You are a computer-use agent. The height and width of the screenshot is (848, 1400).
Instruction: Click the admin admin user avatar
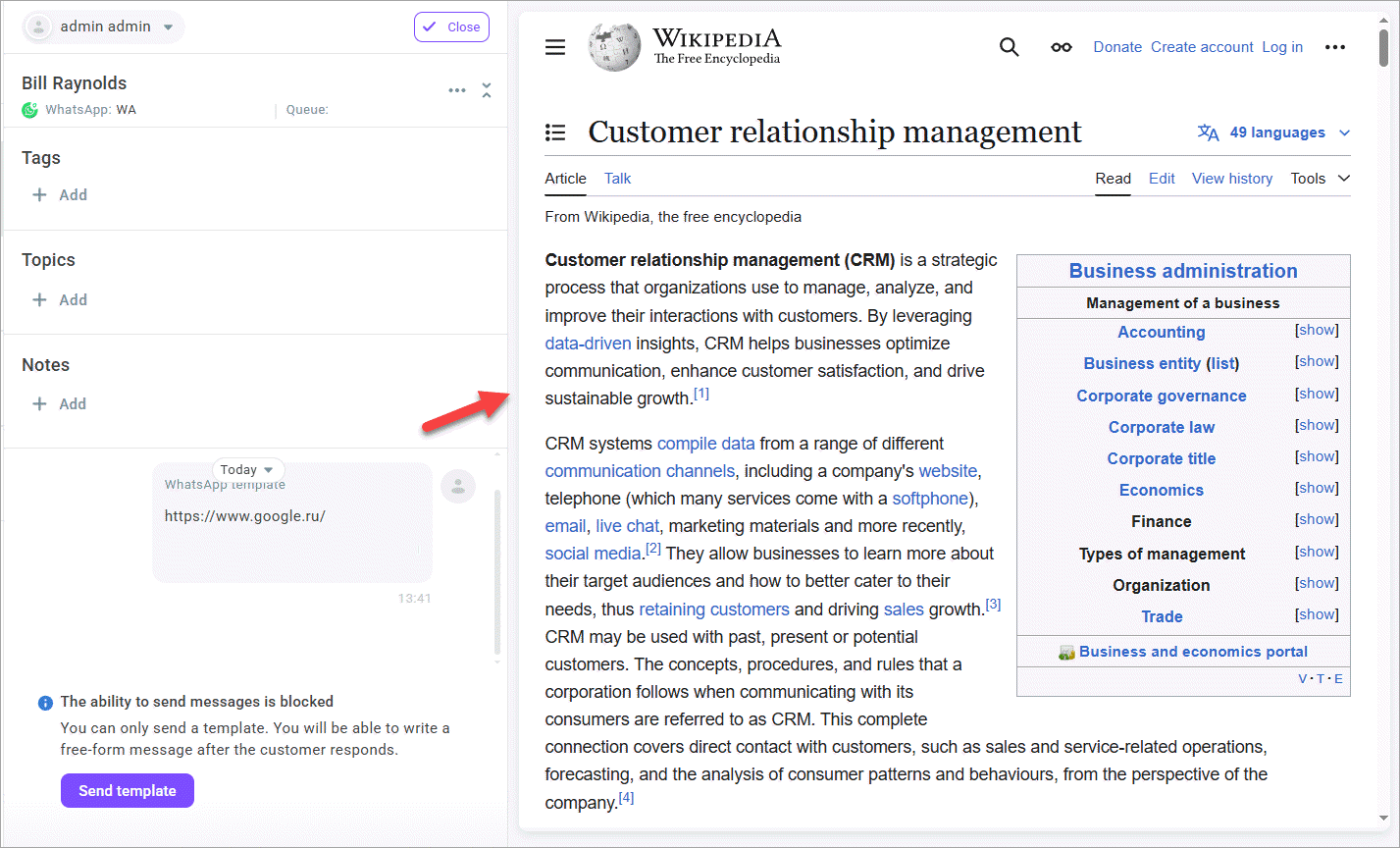[39, 26]
